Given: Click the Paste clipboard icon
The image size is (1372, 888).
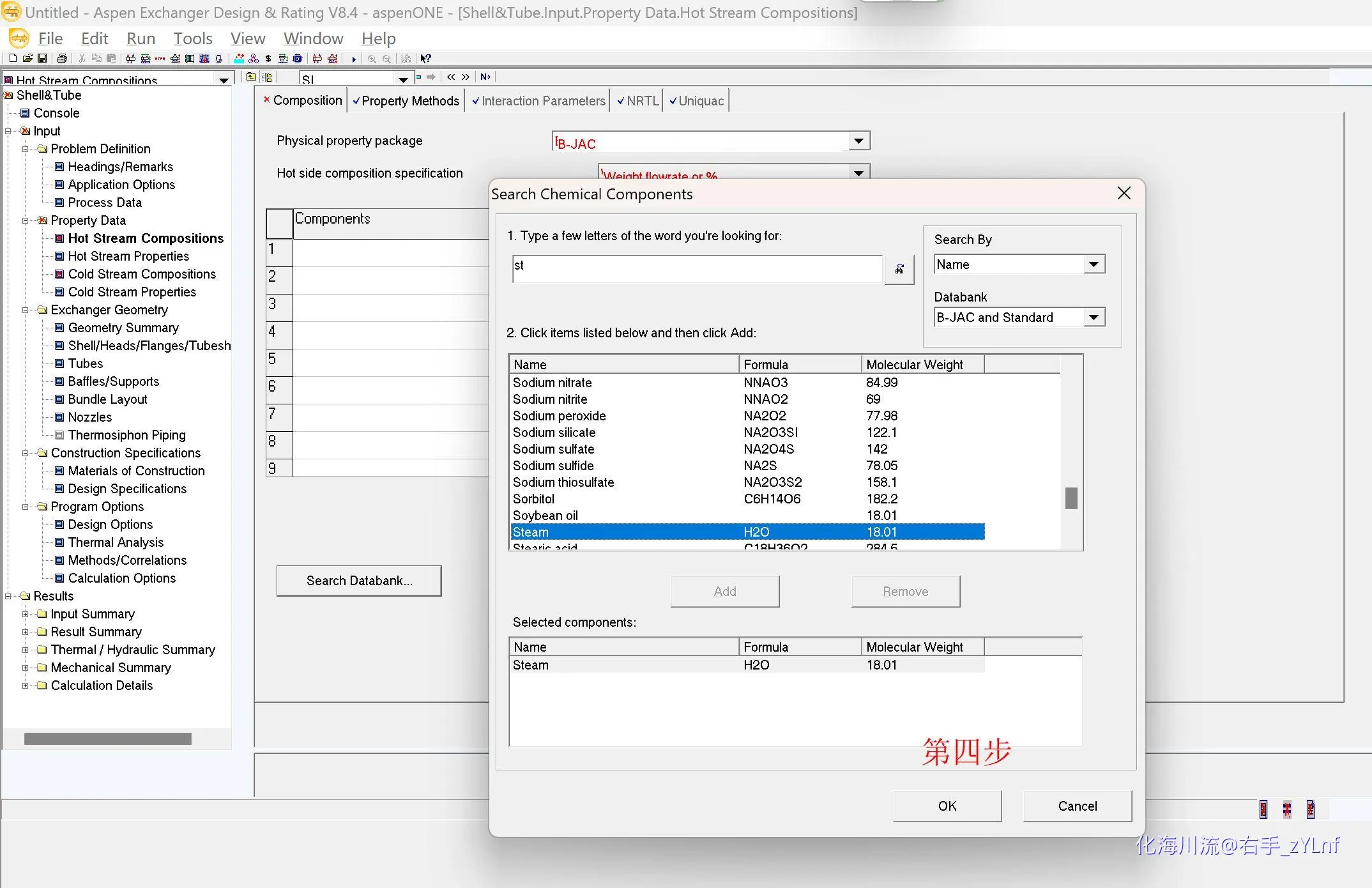Looking at the screenshot, I should point(111,58).
